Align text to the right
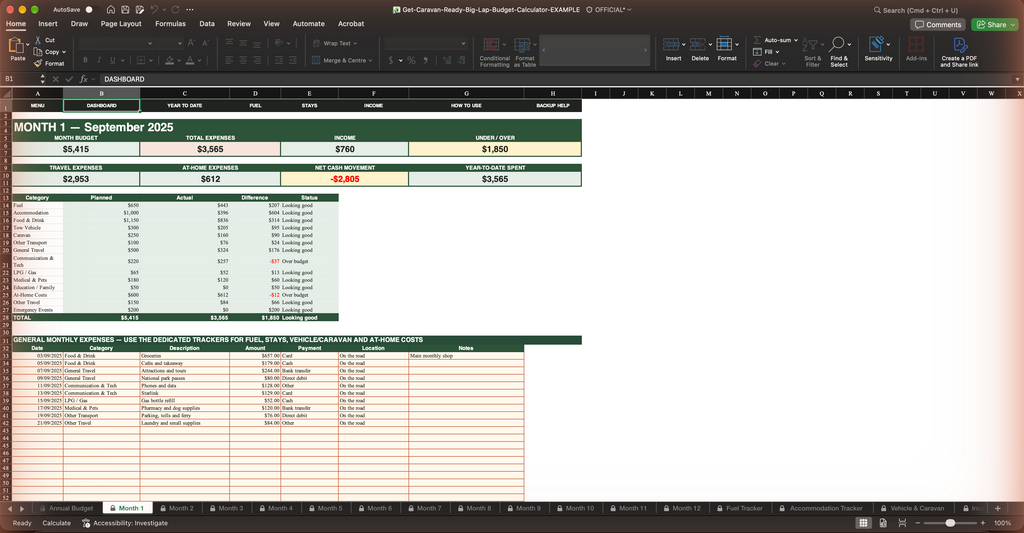 click(257, 60)
